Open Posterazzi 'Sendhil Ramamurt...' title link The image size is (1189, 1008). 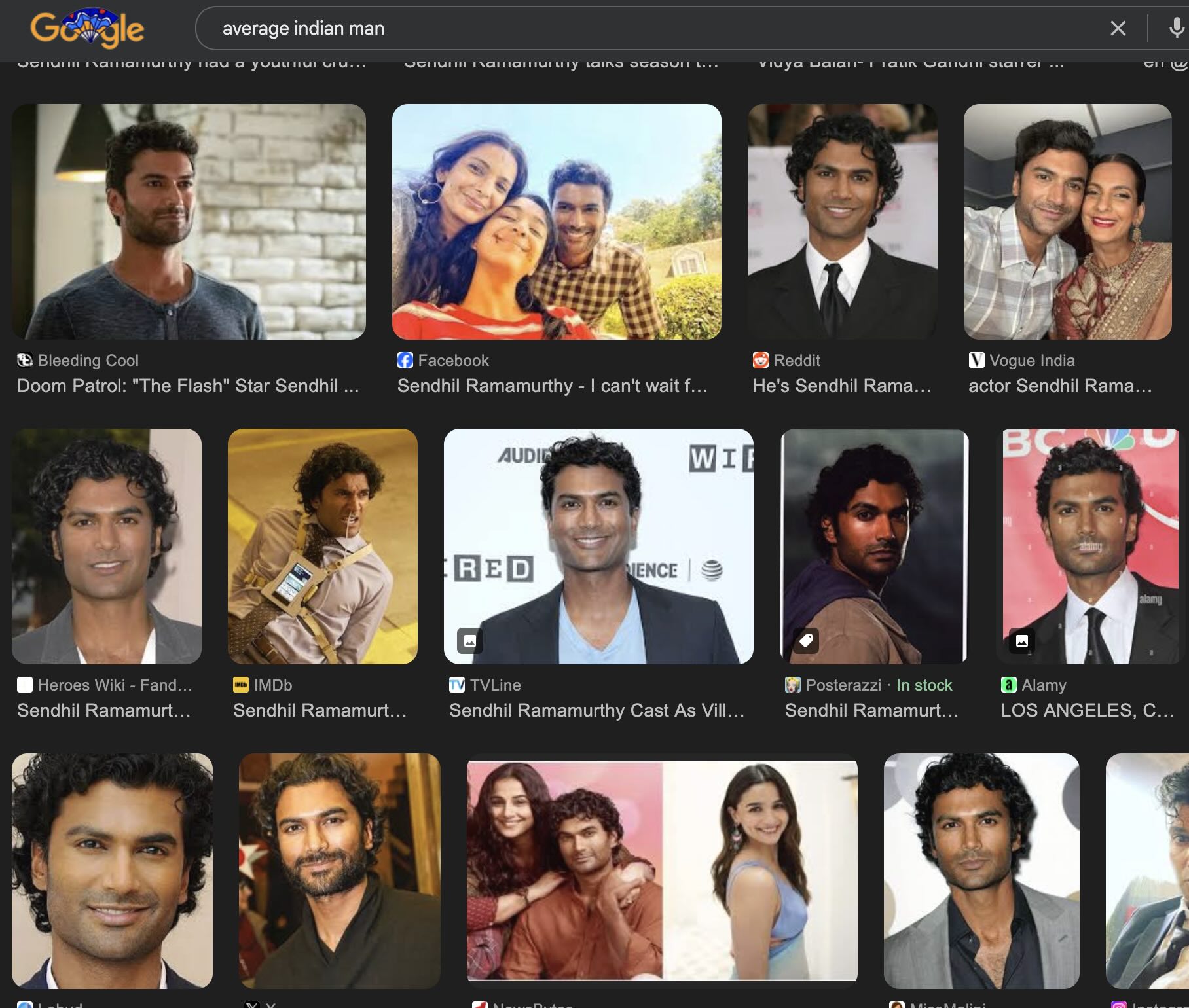(x=872, y=710)
